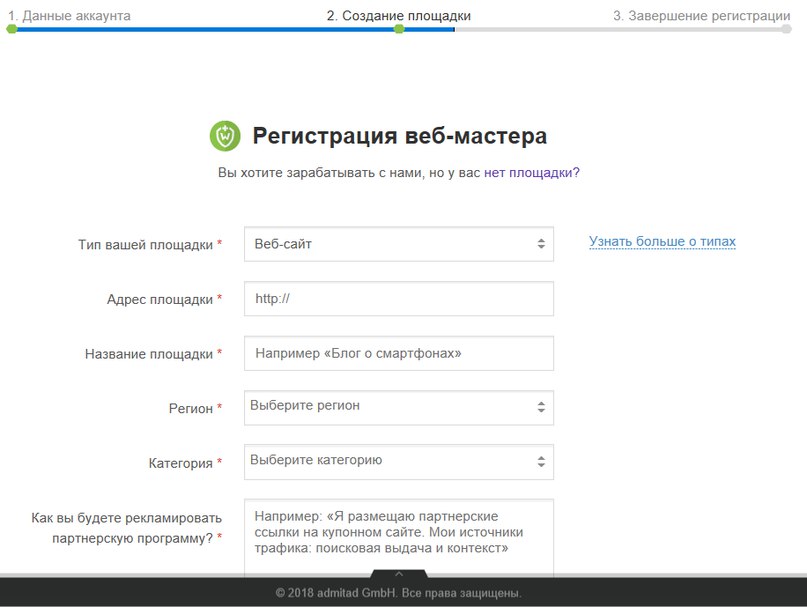Image resolution: width=807 pixels, height=607 pixels.
Task: Expand the 'Выберите регион' dropdown
Action: (398, 407)
